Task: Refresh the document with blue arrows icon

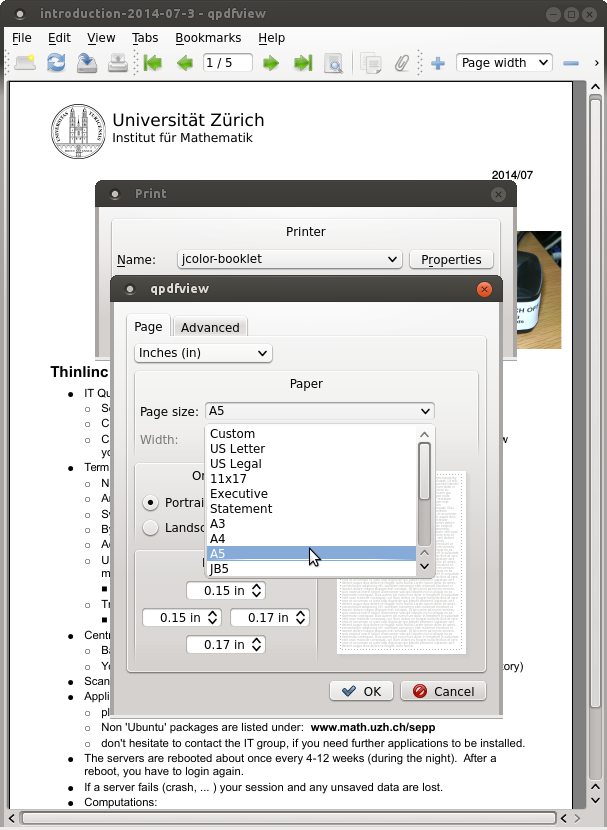Action: tap(56, 63)
